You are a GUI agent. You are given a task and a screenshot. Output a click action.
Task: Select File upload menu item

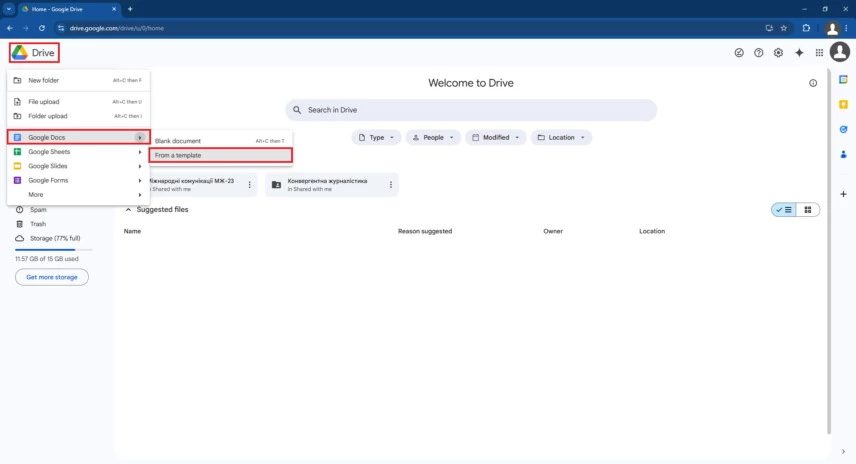(78, 102)
